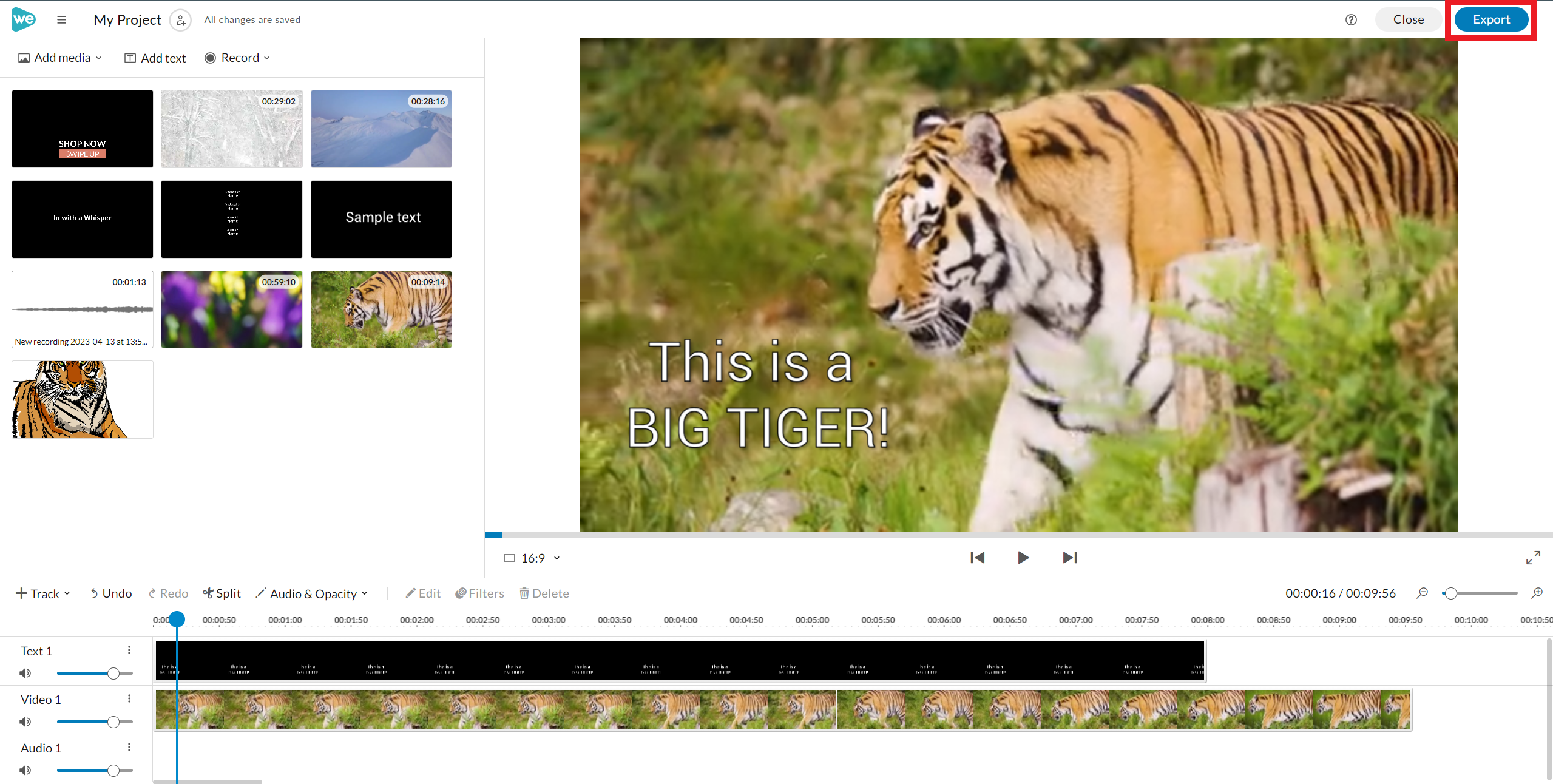Screen dimensions: 1553x784
Task: Click the timeline zoom out magnifier
Action: [x=1422, y=593]
